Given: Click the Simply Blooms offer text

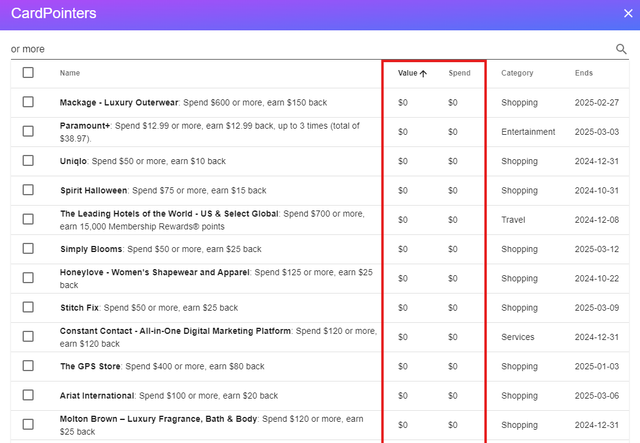Looking at the screenshot, I should pyautogui.click(x=161, y=249).
